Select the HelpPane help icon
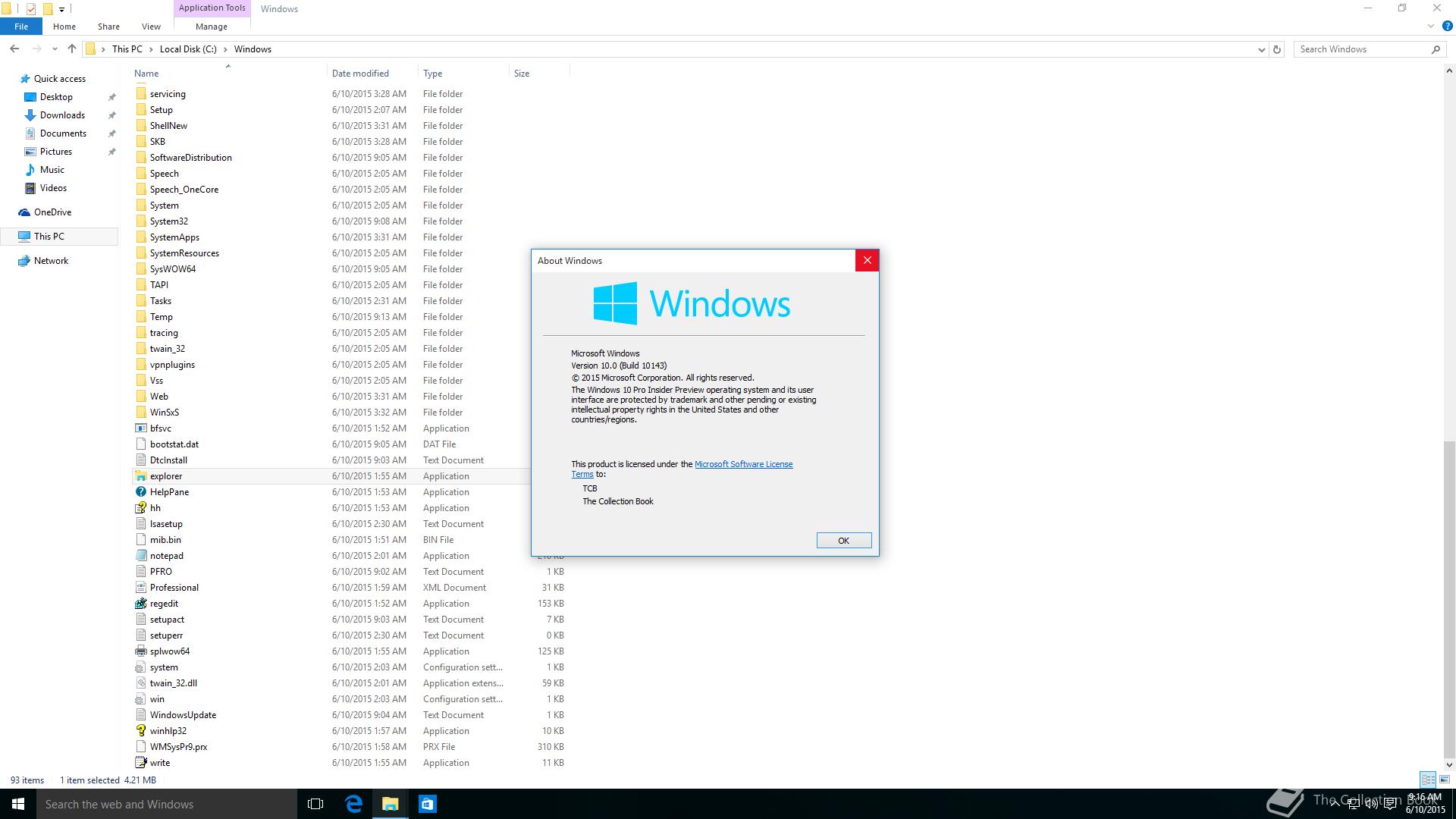 (x=140, y=492)
